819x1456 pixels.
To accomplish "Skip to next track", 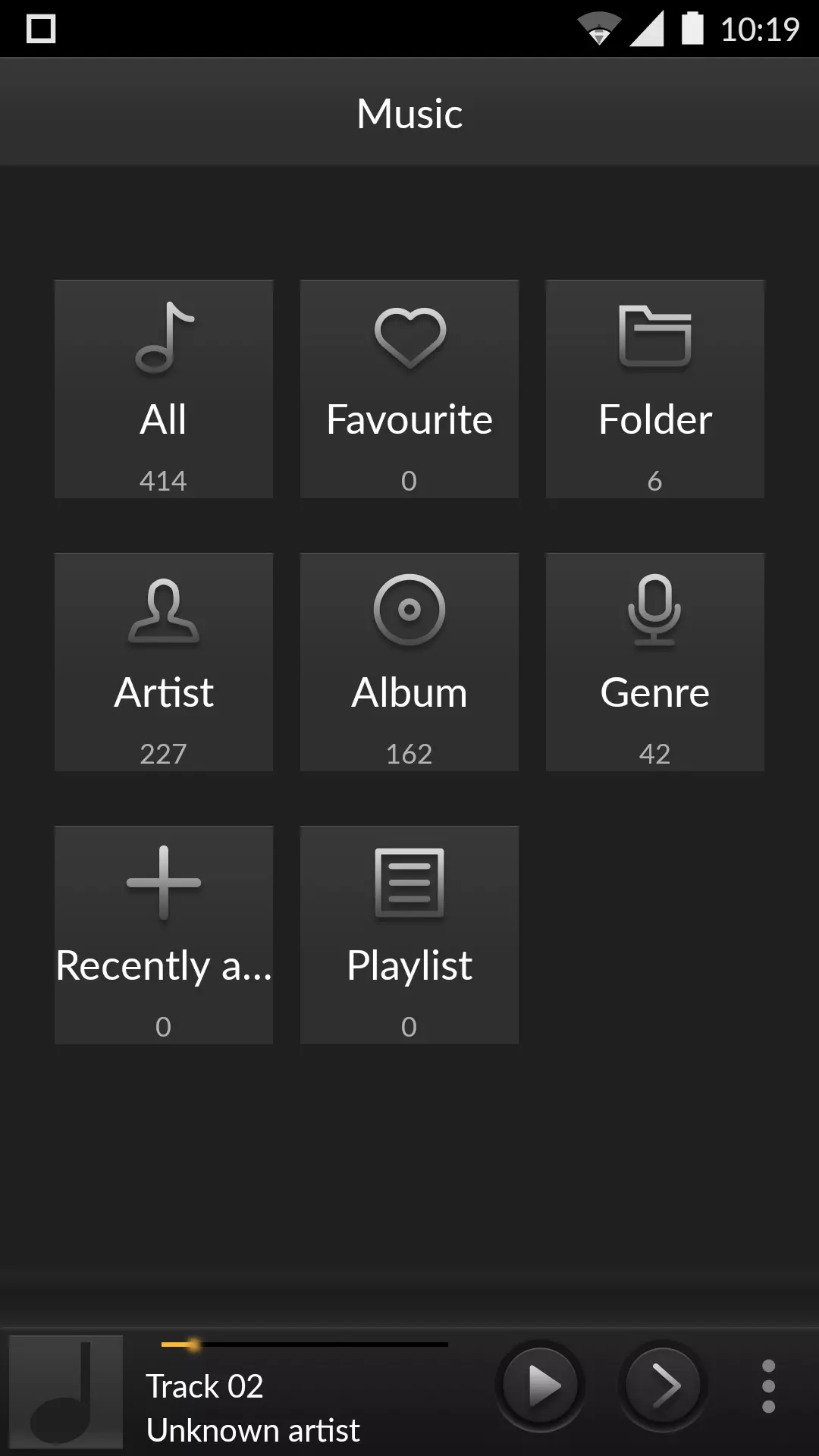I will [x=663, y=1386].
